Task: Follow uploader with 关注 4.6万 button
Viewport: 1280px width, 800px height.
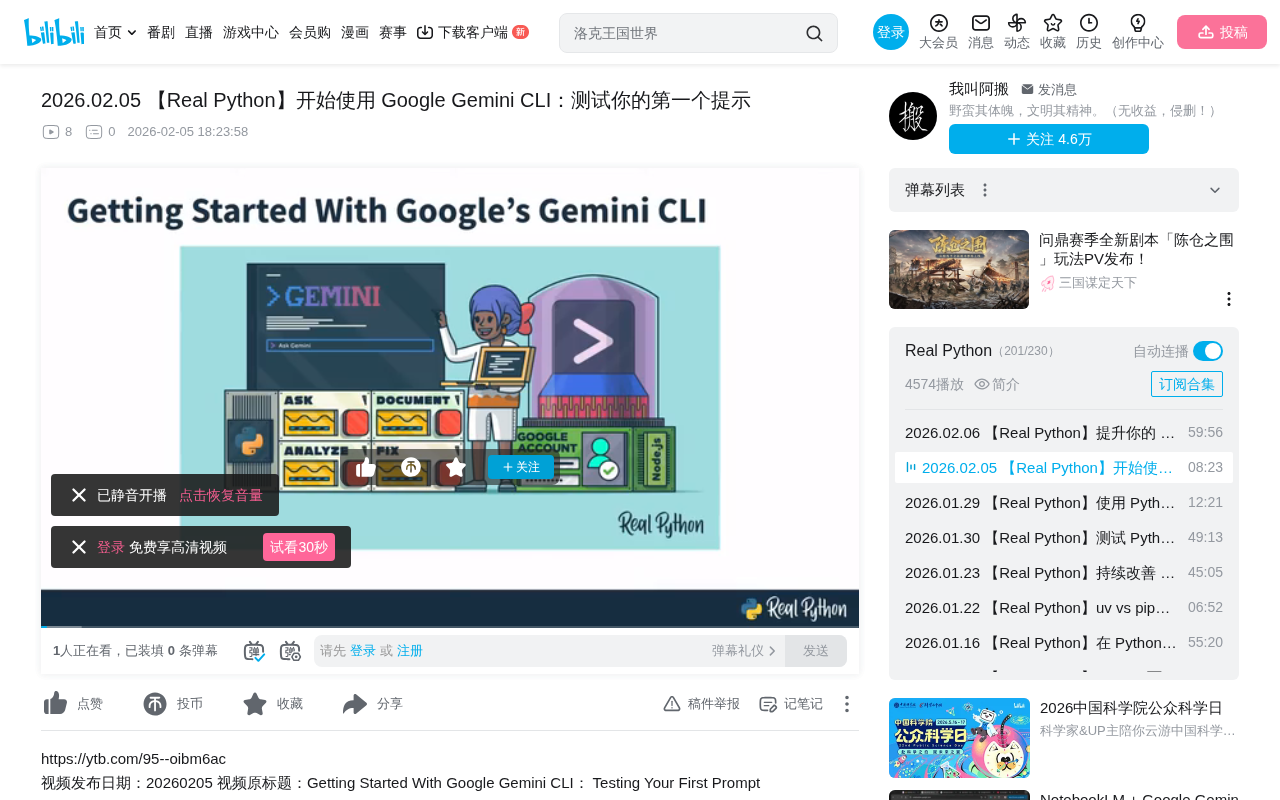Action: point(1049,139)
